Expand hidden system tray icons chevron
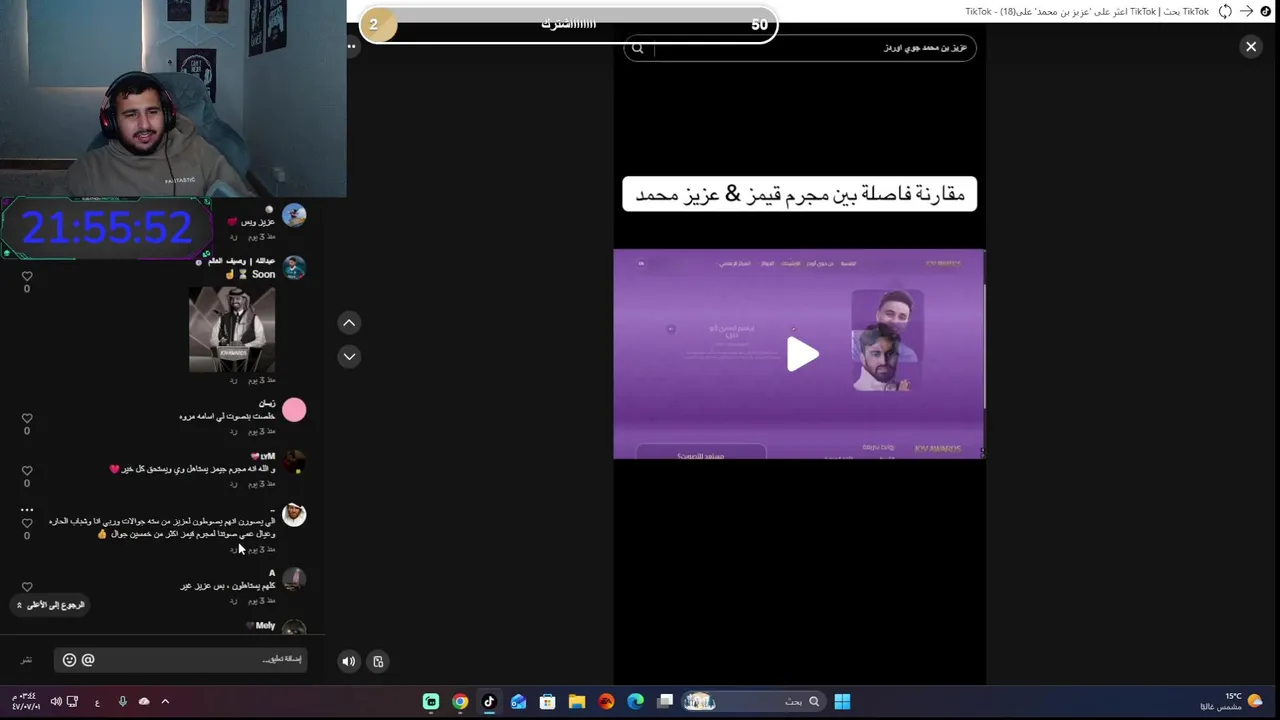Viewport: 1280px width, 720px height. click(x=165, y=702)
